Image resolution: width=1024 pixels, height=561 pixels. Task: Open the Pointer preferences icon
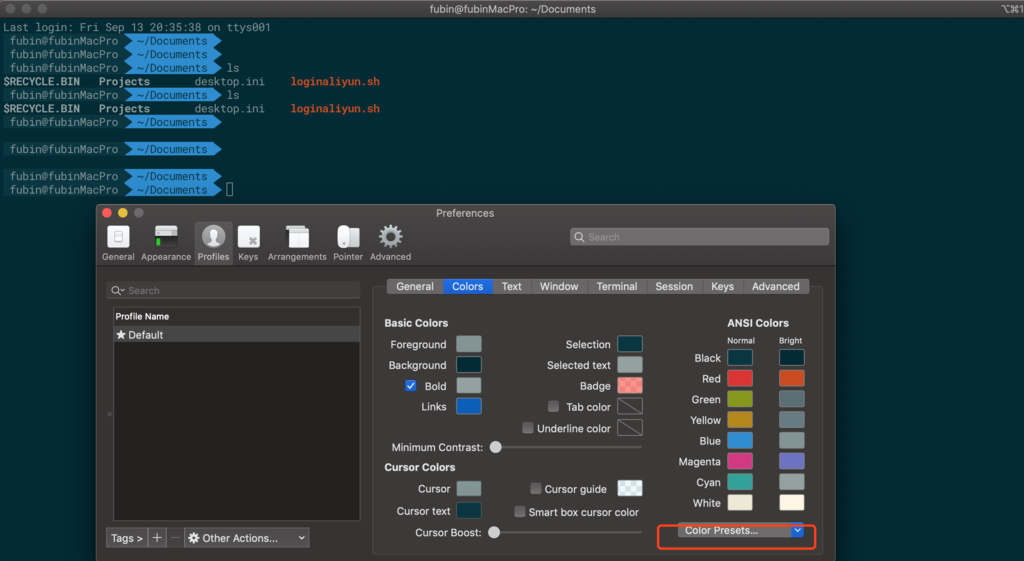click(348, 241)
